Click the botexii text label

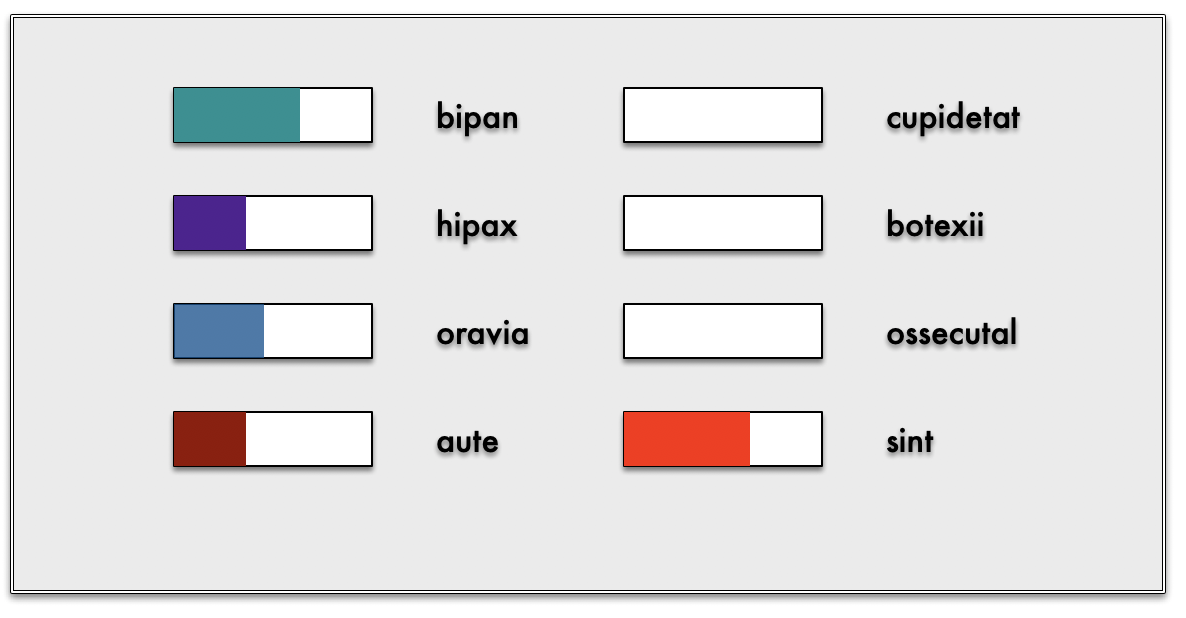point(935,225)
